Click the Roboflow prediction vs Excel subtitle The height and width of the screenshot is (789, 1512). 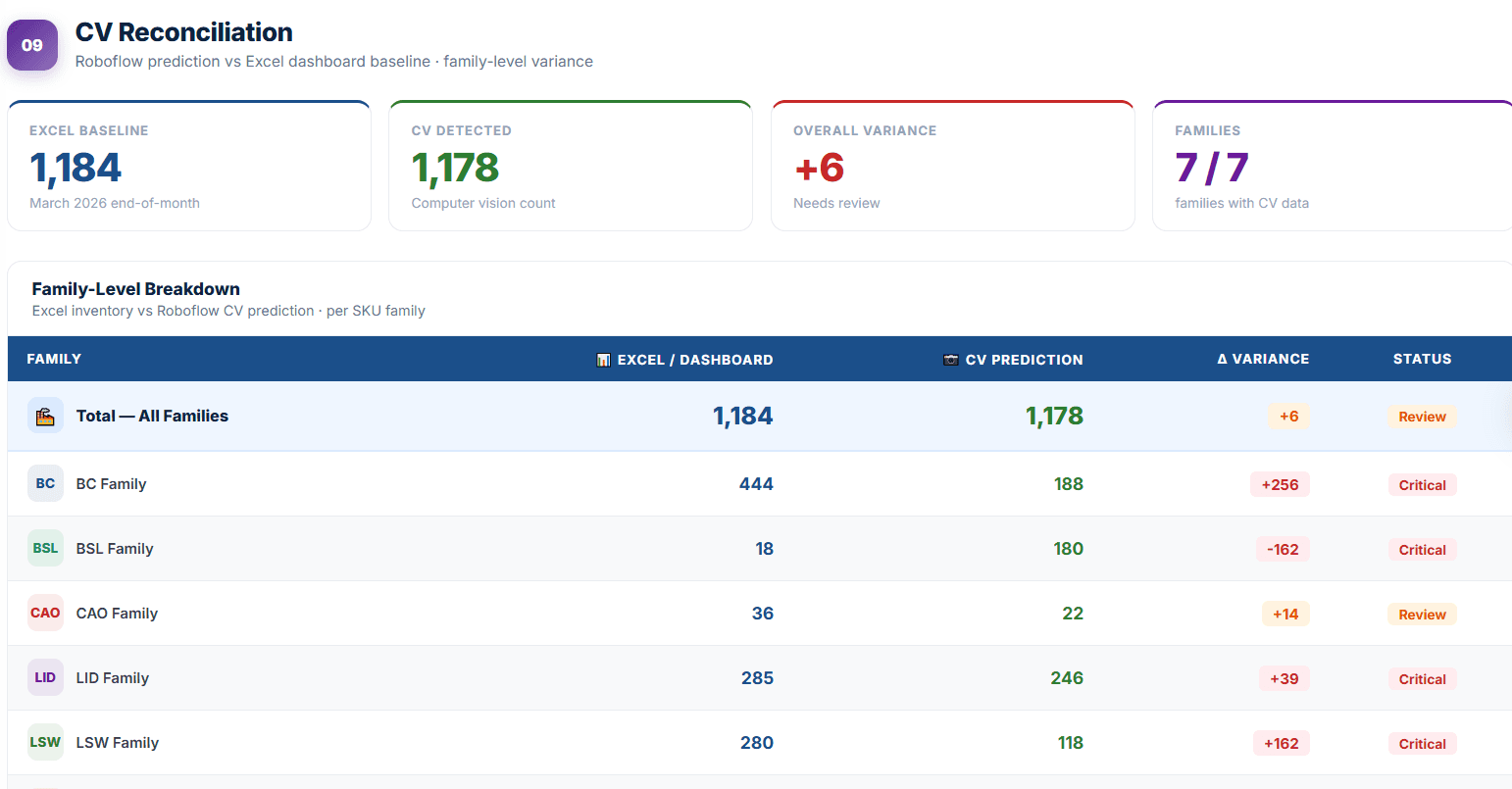(x=334, y=61)
